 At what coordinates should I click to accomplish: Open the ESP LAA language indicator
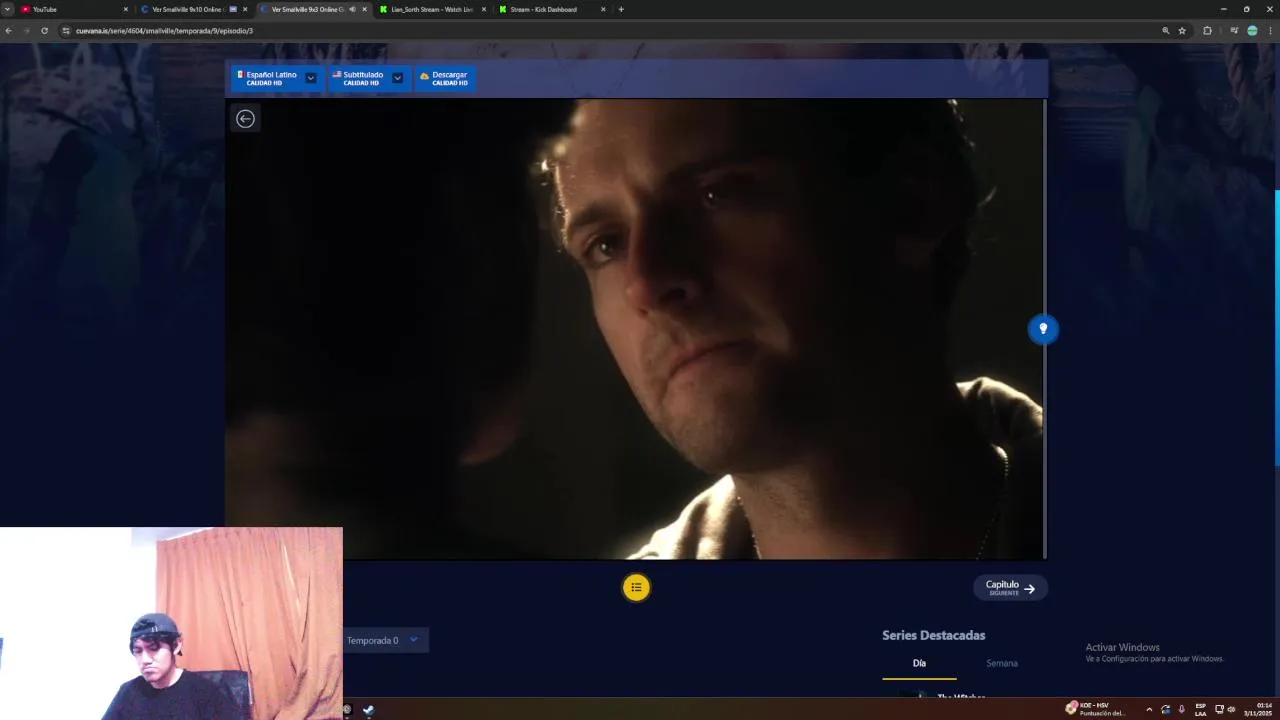pyautogui.click(x=1201, y=710)
